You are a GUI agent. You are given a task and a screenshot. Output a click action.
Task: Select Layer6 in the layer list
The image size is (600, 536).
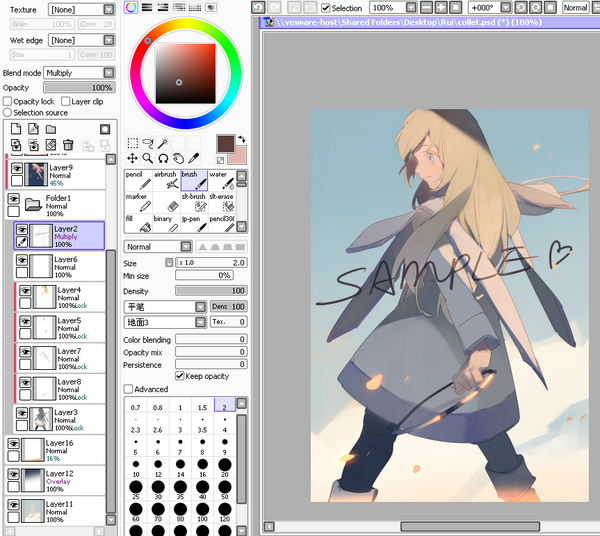(59, 266)
